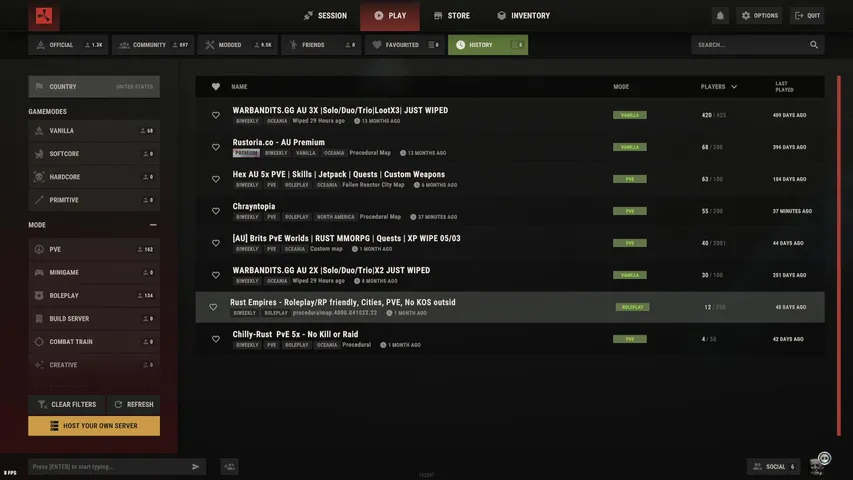Select 'Rustoria.co - AU Premium' server name

pyautogui.click(x=279, y=142)
